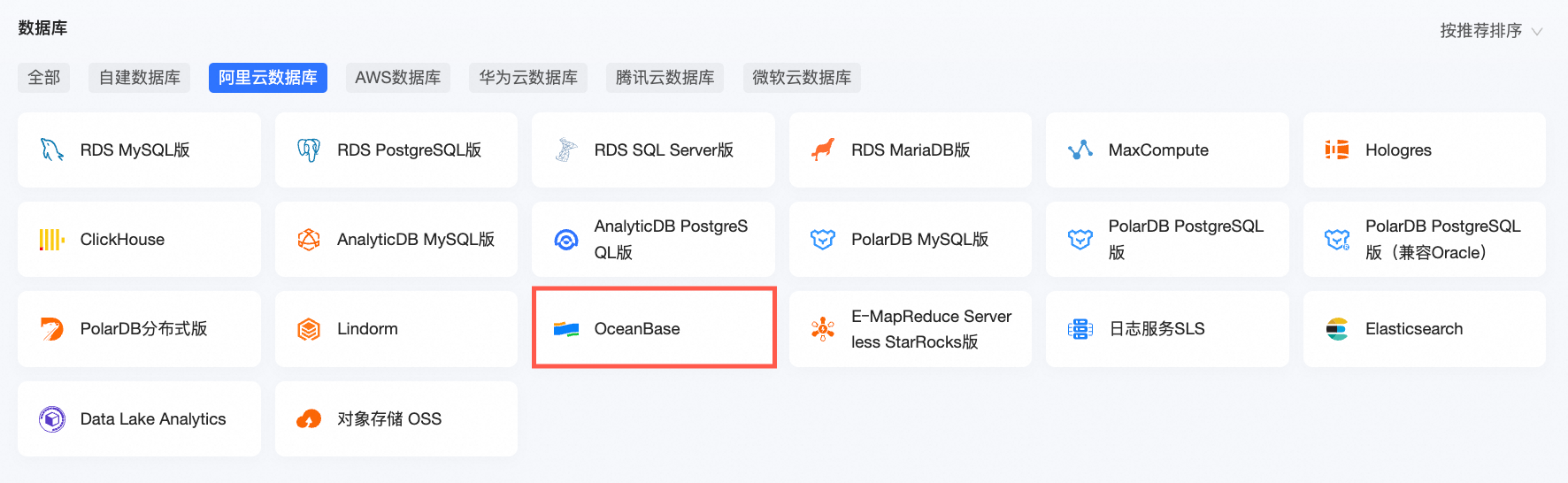
Task: Click the RDS MySQL dolphin icon
Action: click(52, 149)
